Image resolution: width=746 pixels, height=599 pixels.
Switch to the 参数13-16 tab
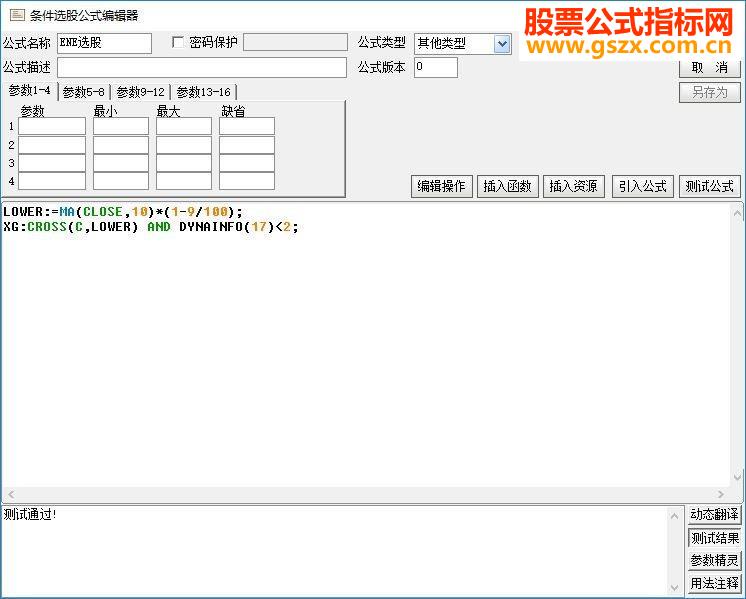[204, 92]
